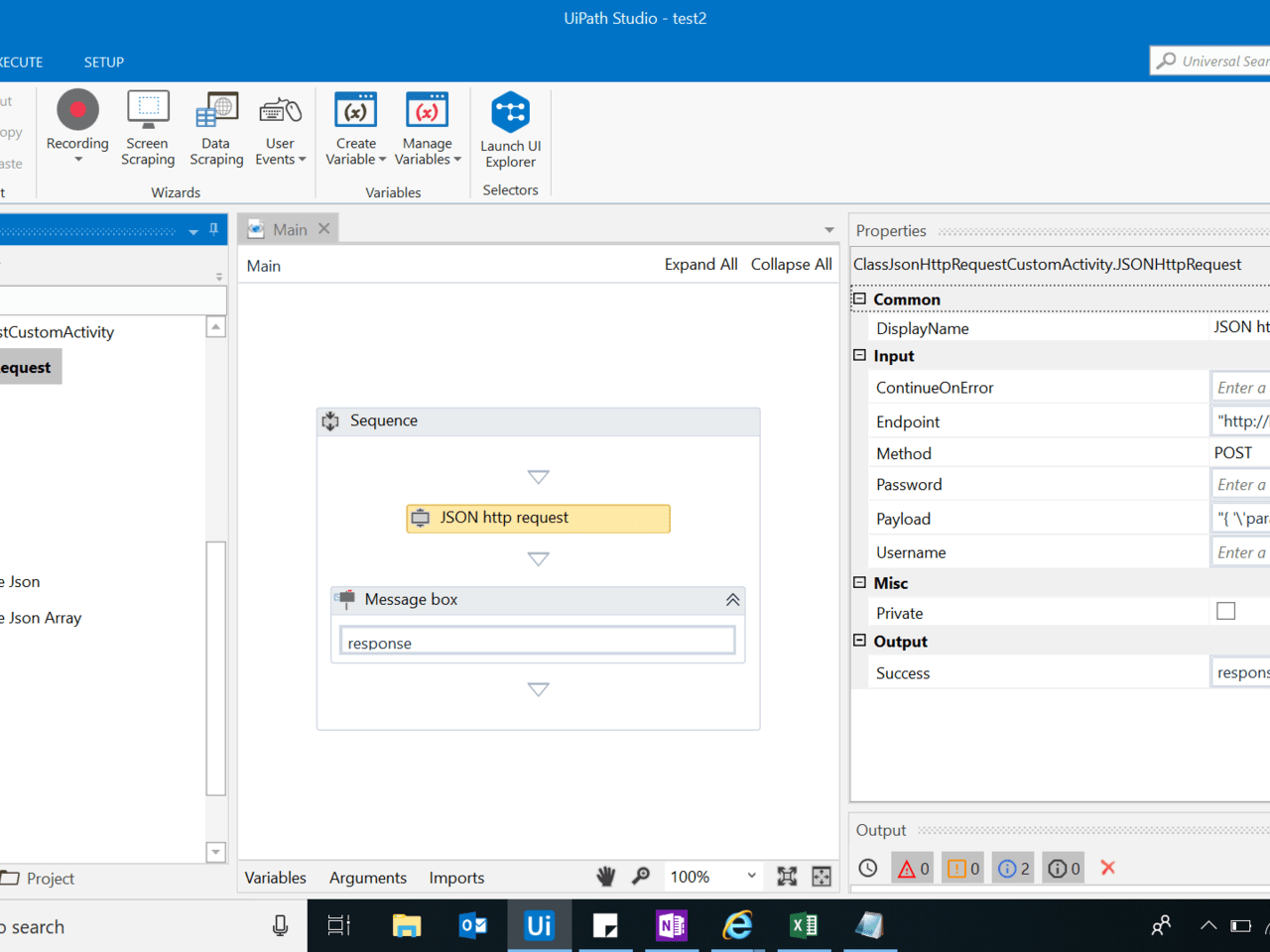Open the designer tabs list dropdown

coord(829,230)
